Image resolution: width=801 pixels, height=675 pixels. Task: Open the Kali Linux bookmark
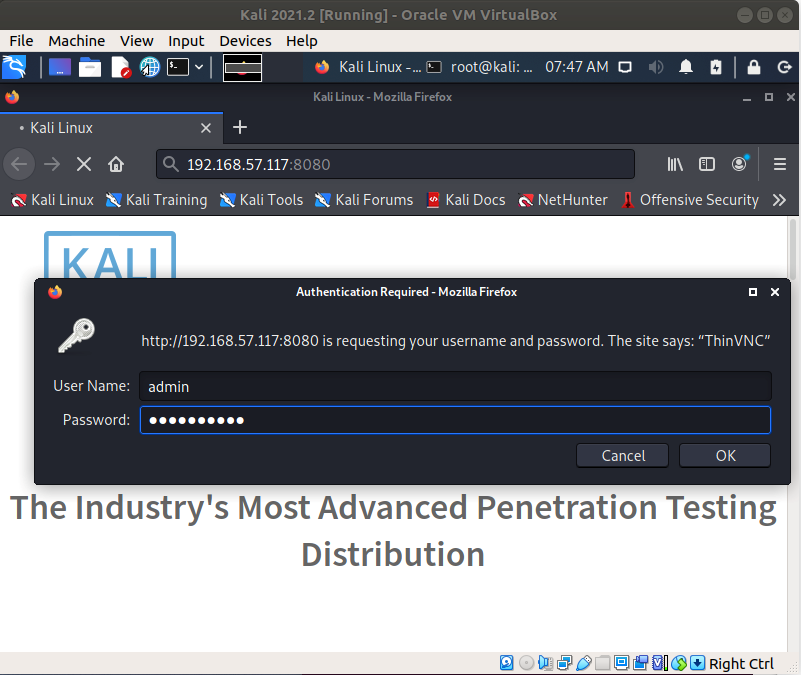pos(53,200)
